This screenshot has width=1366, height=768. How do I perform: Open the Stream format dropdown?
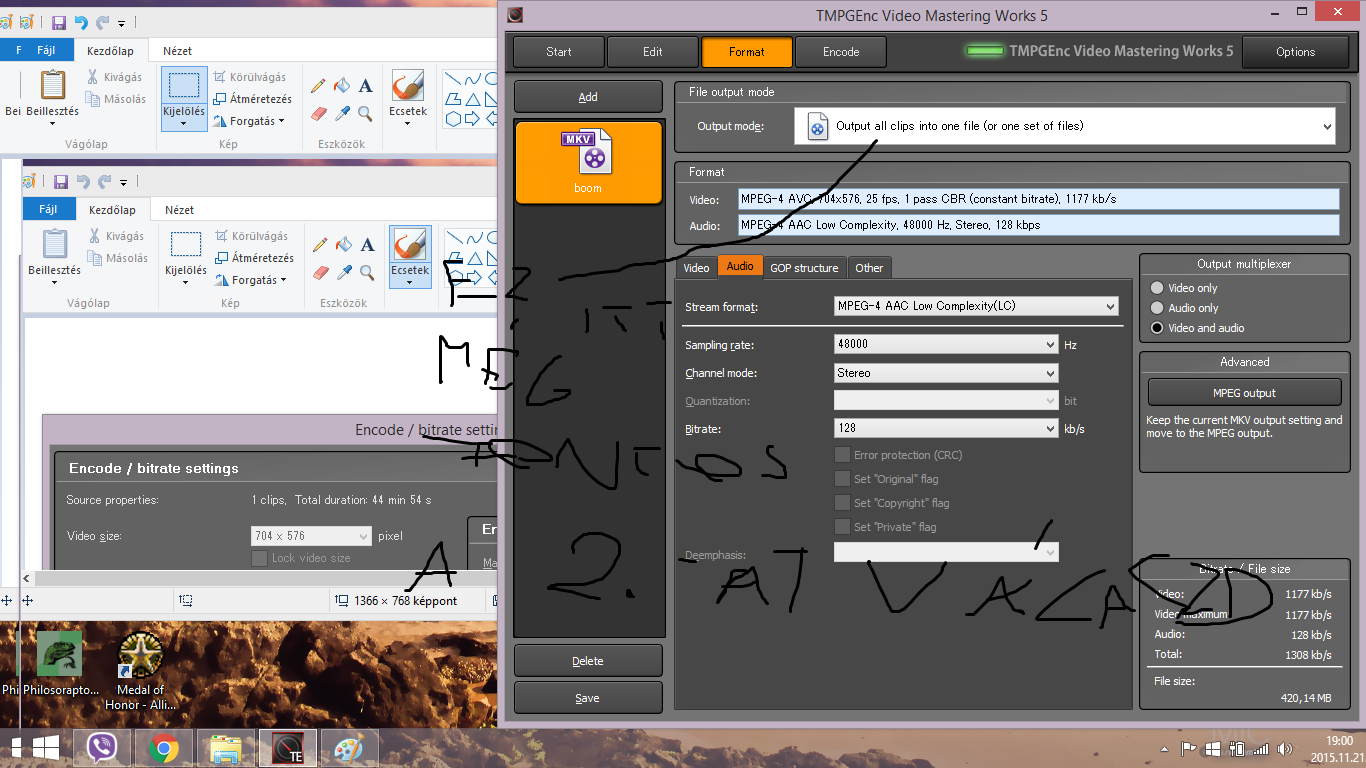976,306
